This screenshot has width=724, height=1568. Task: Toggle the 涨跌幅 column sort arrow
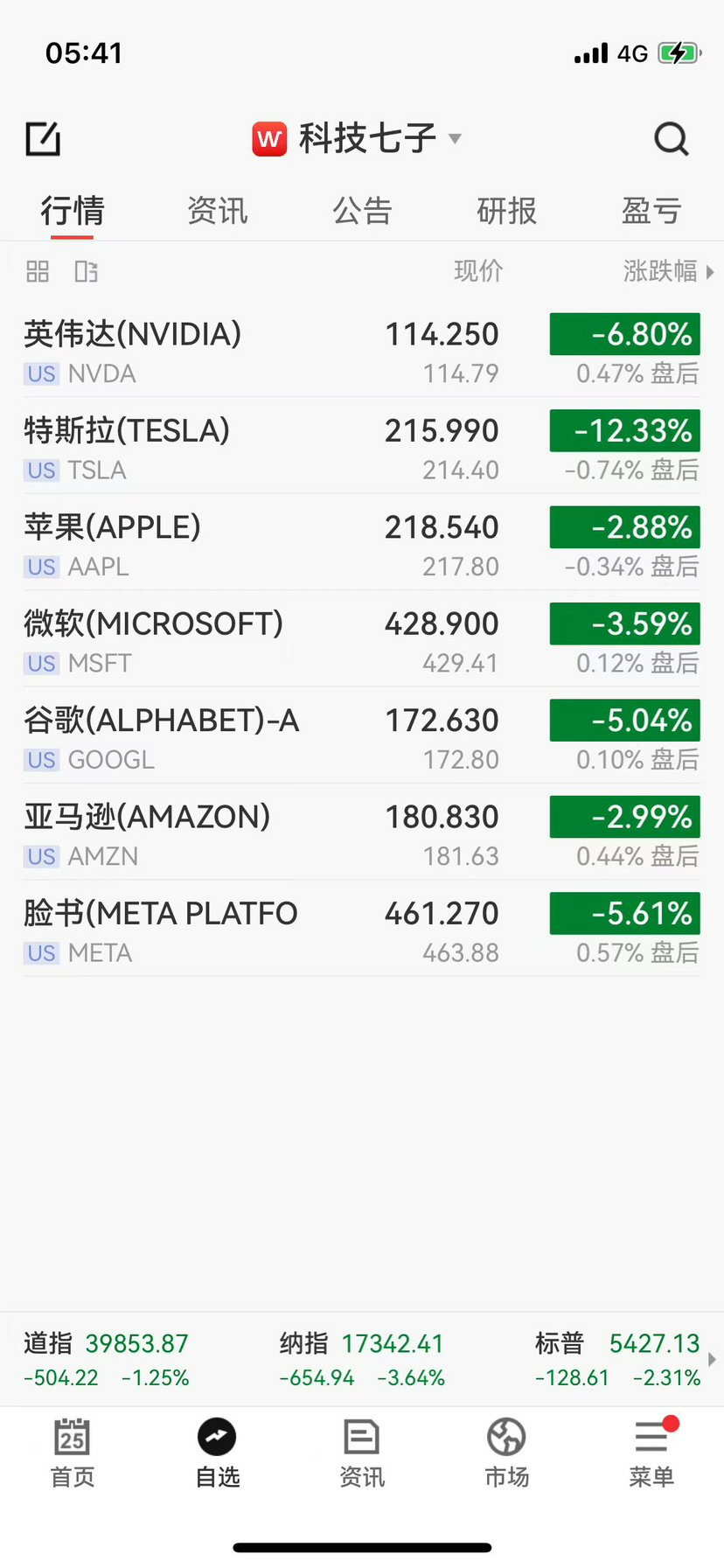pos(710,272)
